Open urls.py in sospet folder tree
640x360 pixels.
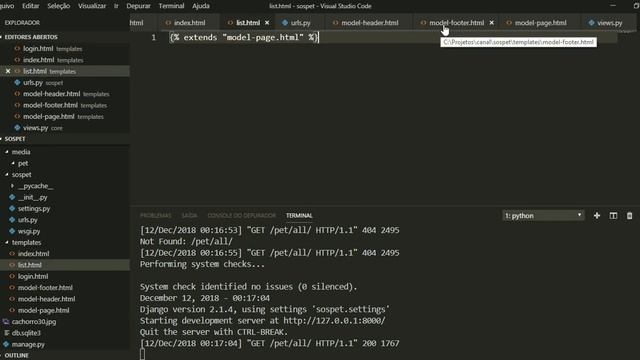pos(28,220)
